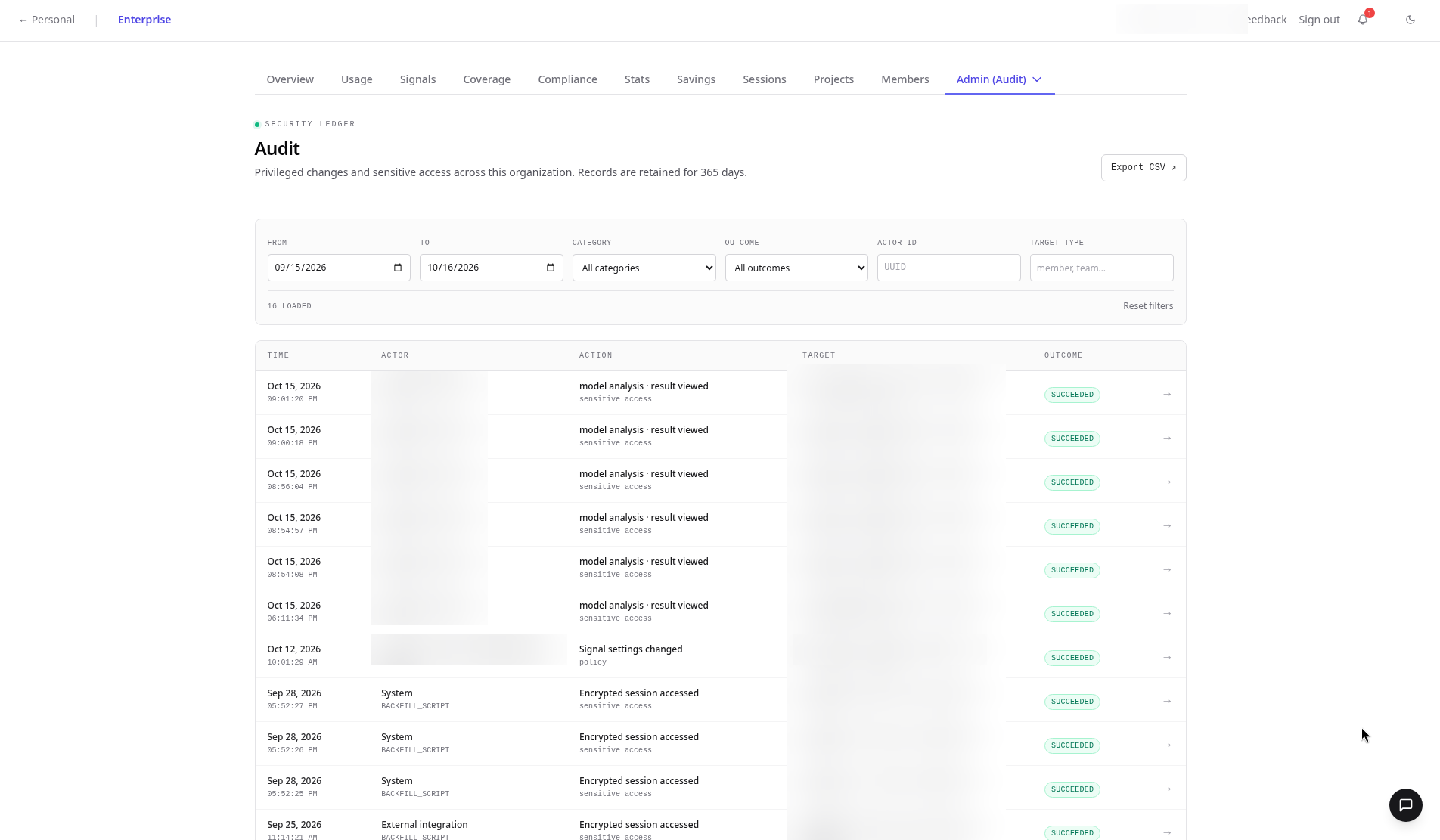The height and width of the screenshot is (840, 1440).
Task: Open details arrow for 05:52:25 PM row
Action: [x=1167, y=789]
